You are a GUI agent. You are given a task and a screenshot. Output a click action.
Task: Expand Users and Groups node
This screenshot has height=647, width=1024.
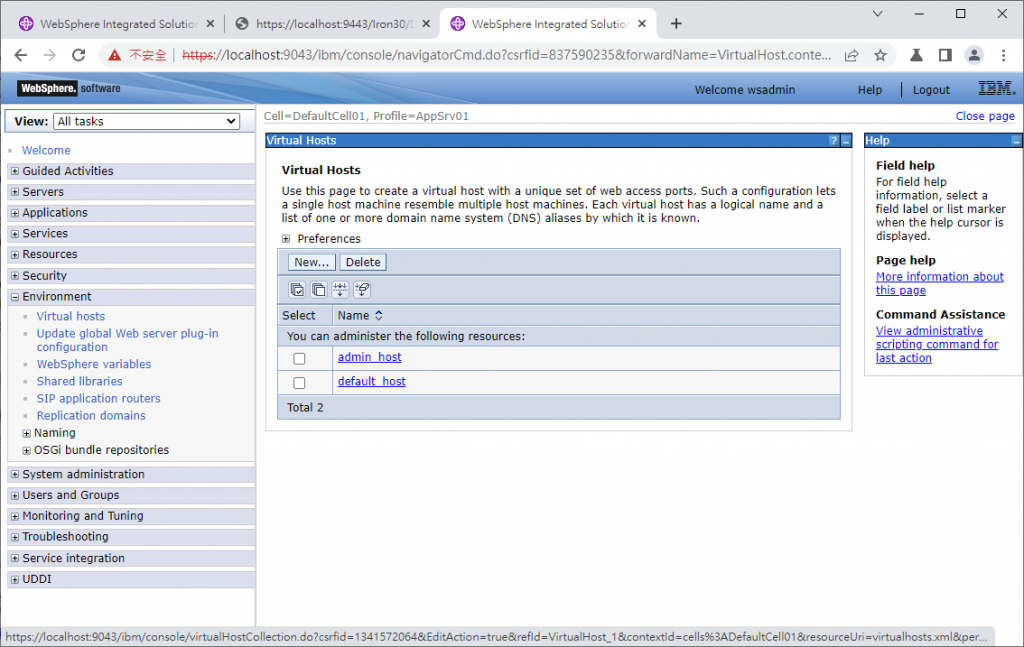tap(15, 496)
